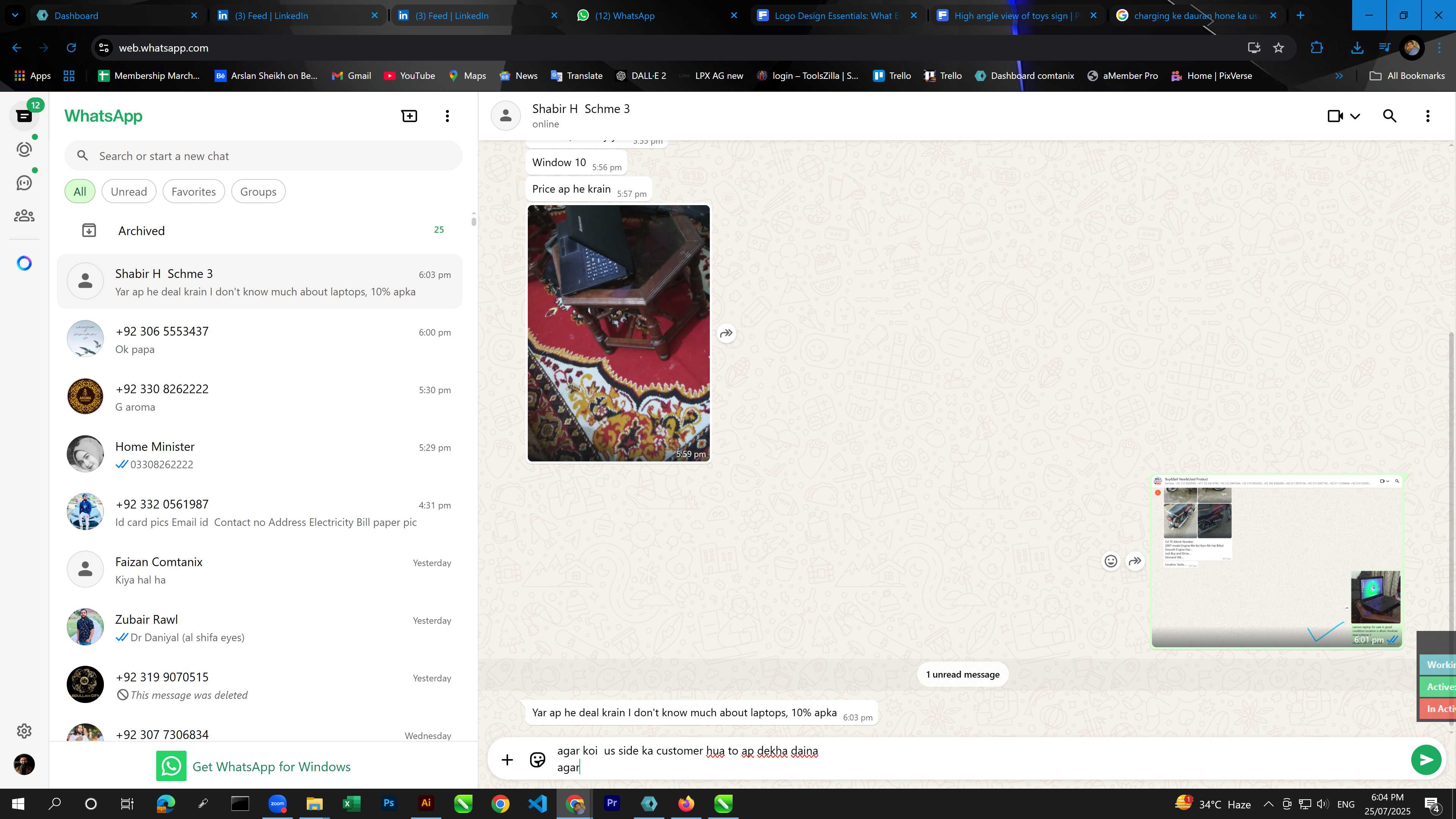1456x819 pixels.
Task: Open the Communities icon in sidebar
Action: (24, 216)
